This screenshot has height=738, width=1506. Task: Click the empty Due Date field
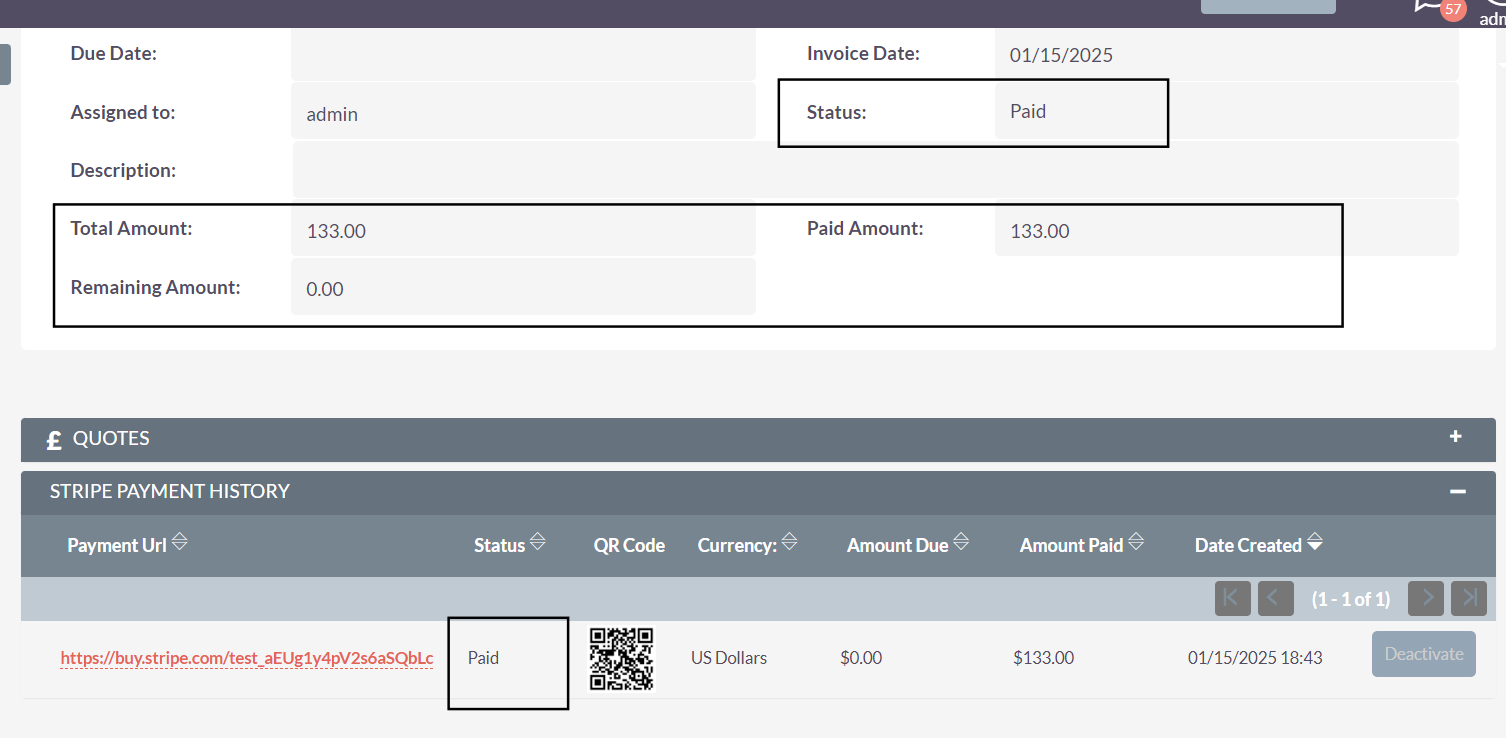[523, 54]
